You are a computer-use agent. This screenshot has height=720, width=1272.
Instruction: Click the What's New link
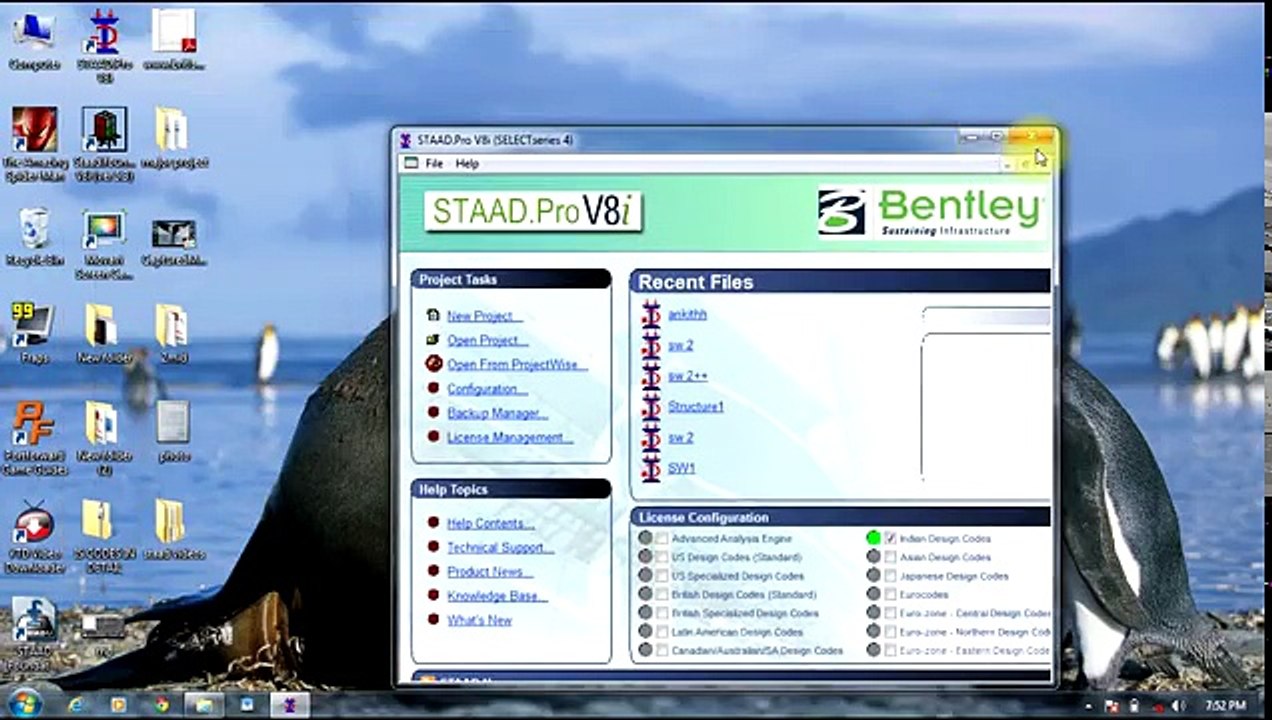tap(479, 620)
